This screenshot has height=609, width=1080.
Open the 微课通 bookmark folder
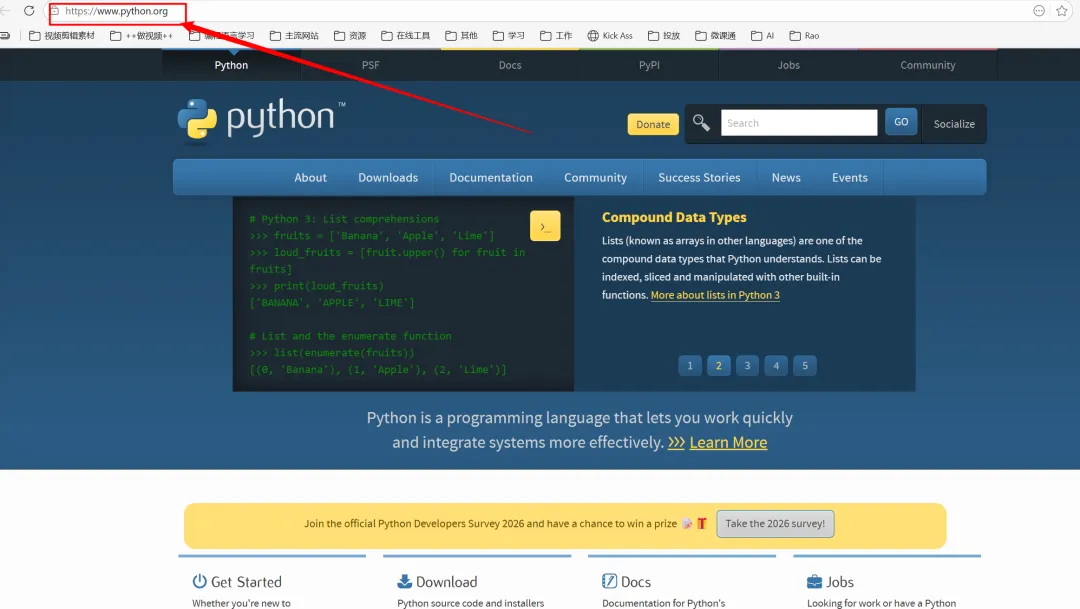[716, 36]
